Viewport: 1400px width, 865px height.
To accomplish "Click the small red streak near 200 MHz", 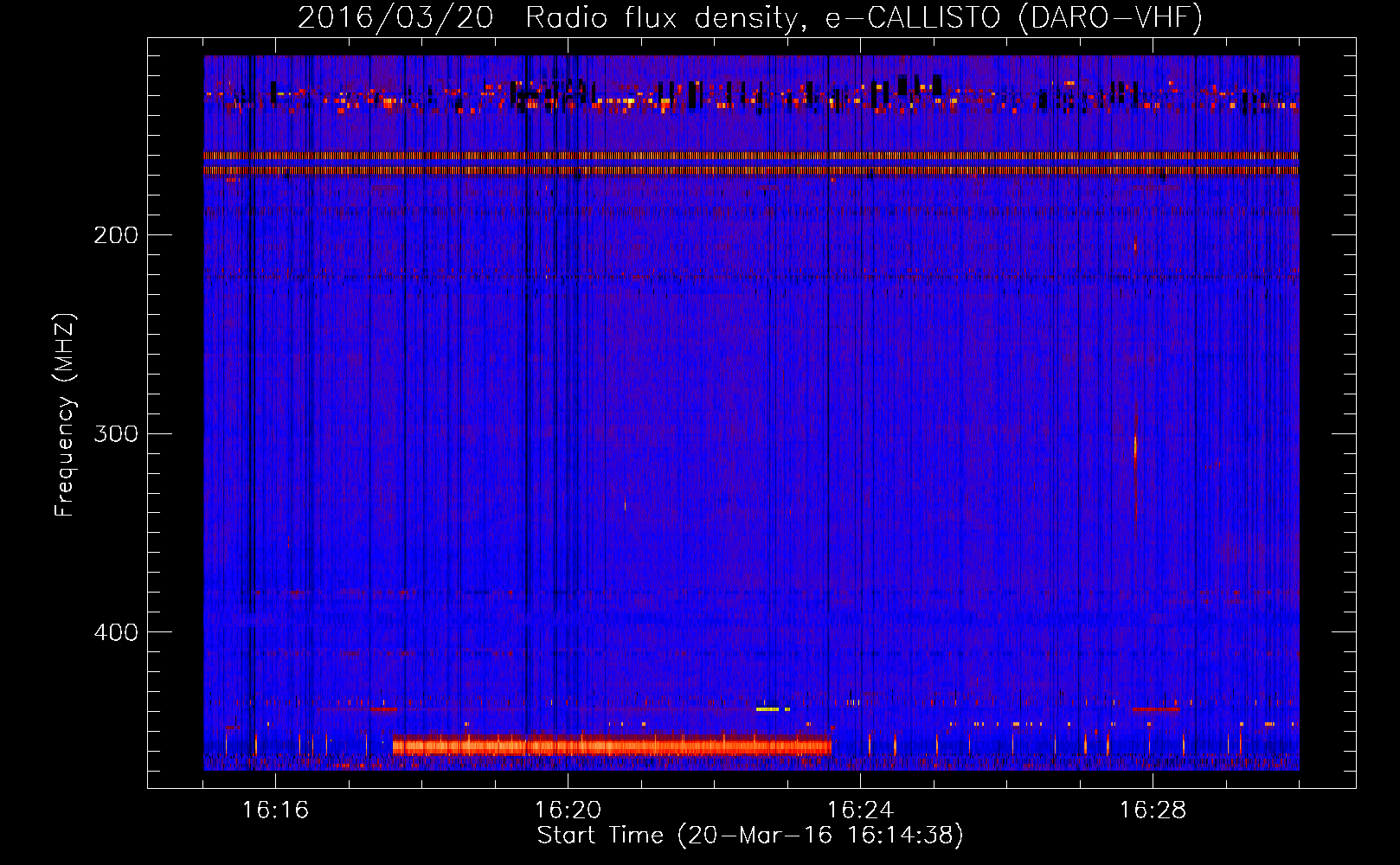I will (1135, 247).
